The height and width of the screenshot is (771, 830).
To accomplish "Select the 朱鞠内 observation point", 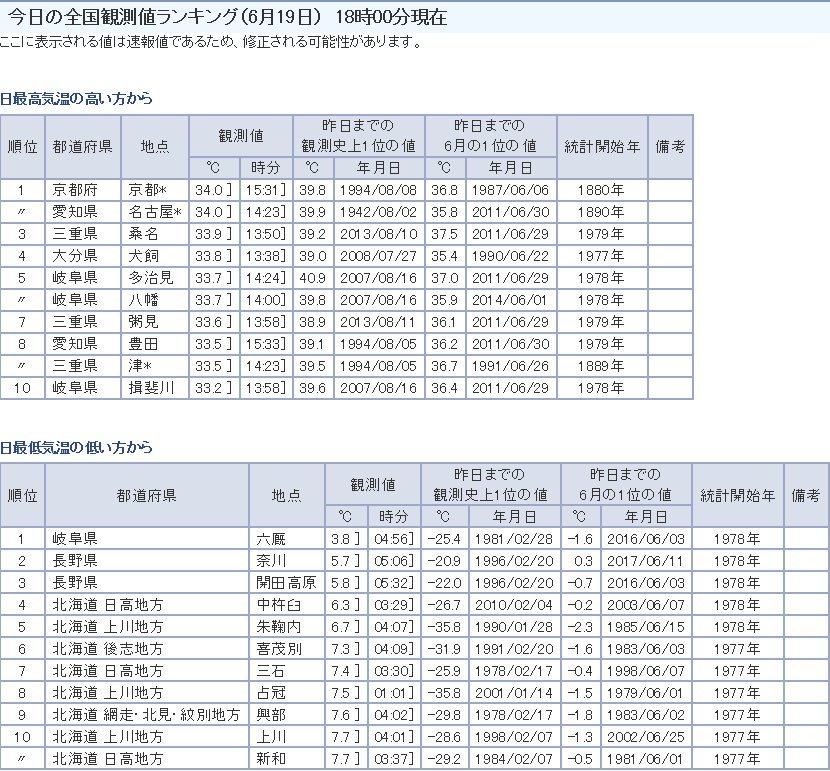I will click(x=278, y=627).
